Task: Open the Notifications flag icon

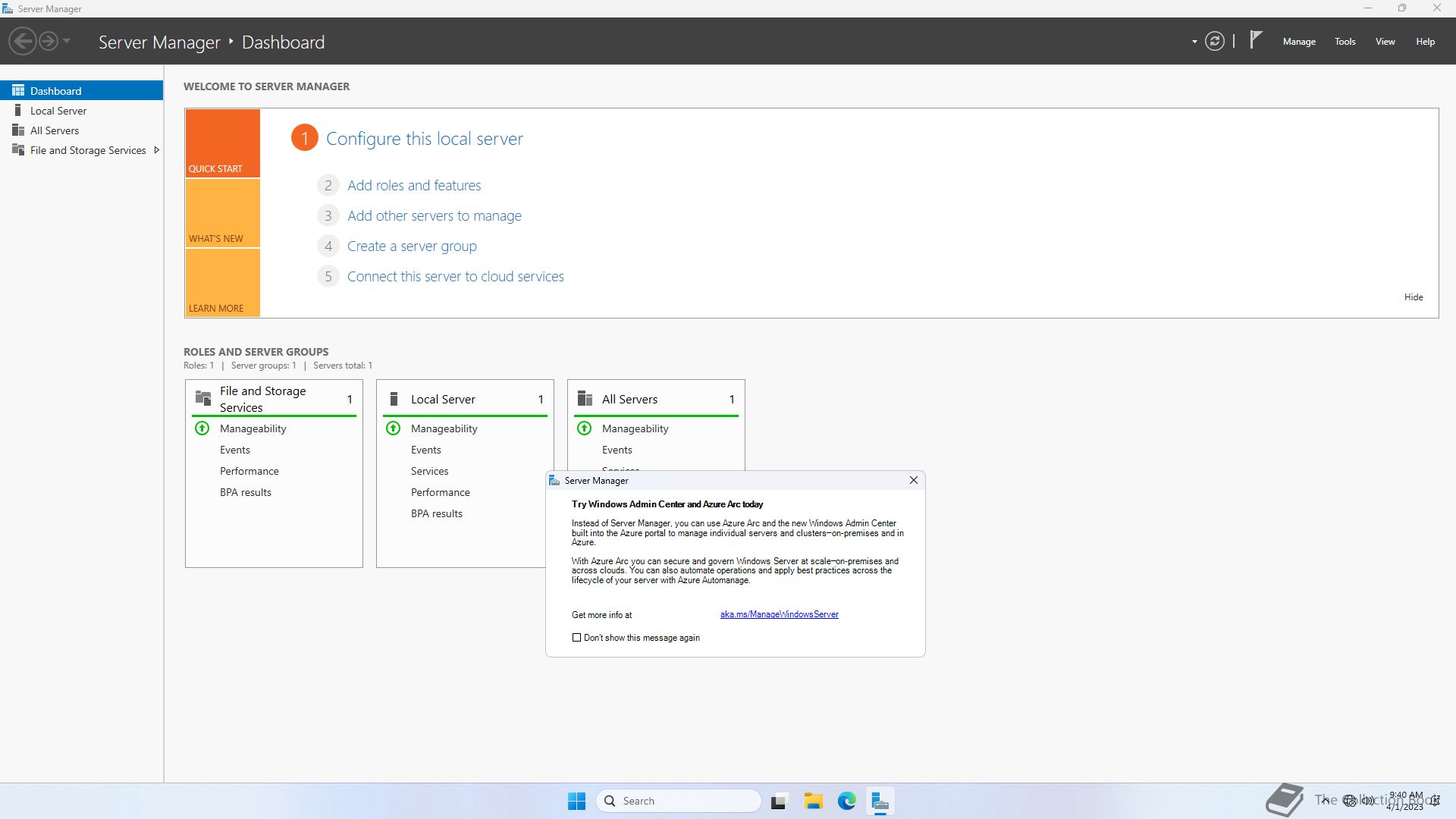Action: [1256, 39]
